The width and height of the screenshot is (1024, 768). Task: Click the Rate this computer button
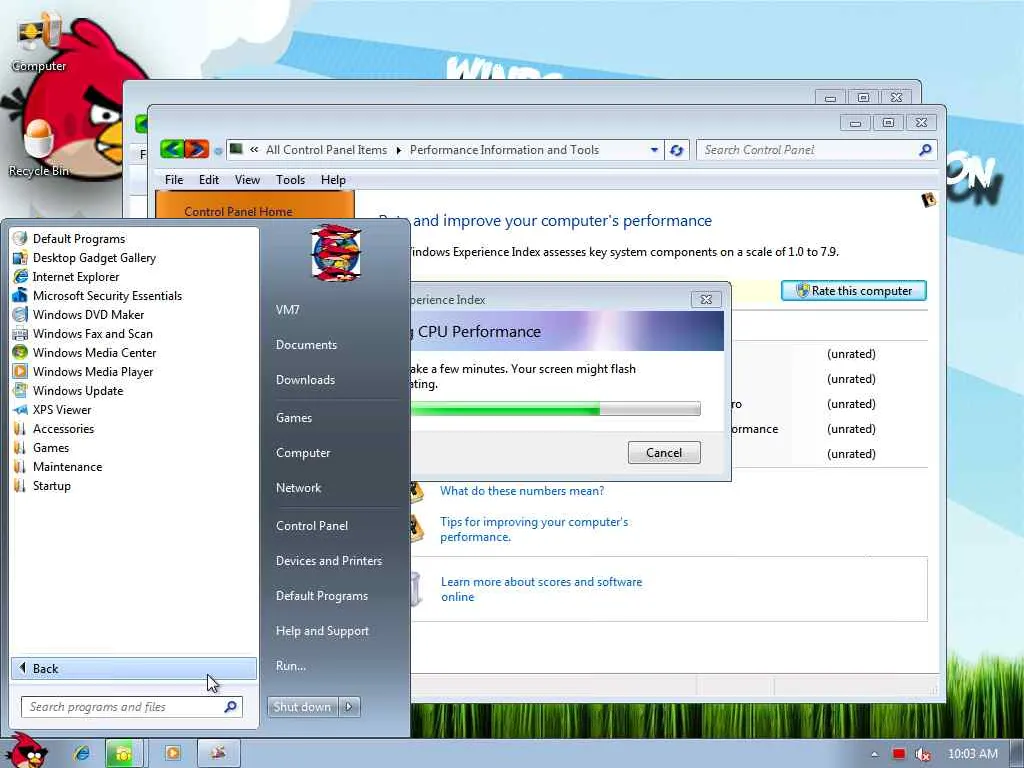point(854,291)
